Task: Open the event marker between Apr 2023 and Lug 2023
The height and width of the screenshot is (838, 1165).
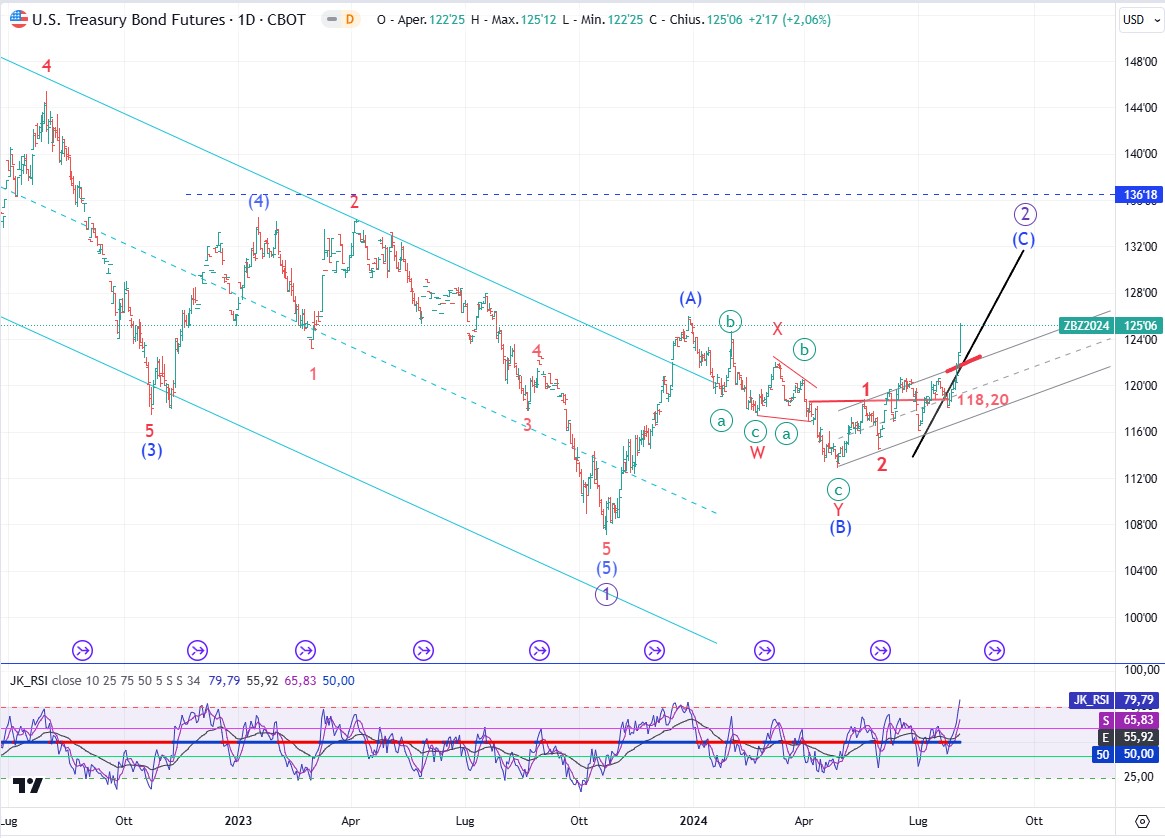Action: [424, 651]
